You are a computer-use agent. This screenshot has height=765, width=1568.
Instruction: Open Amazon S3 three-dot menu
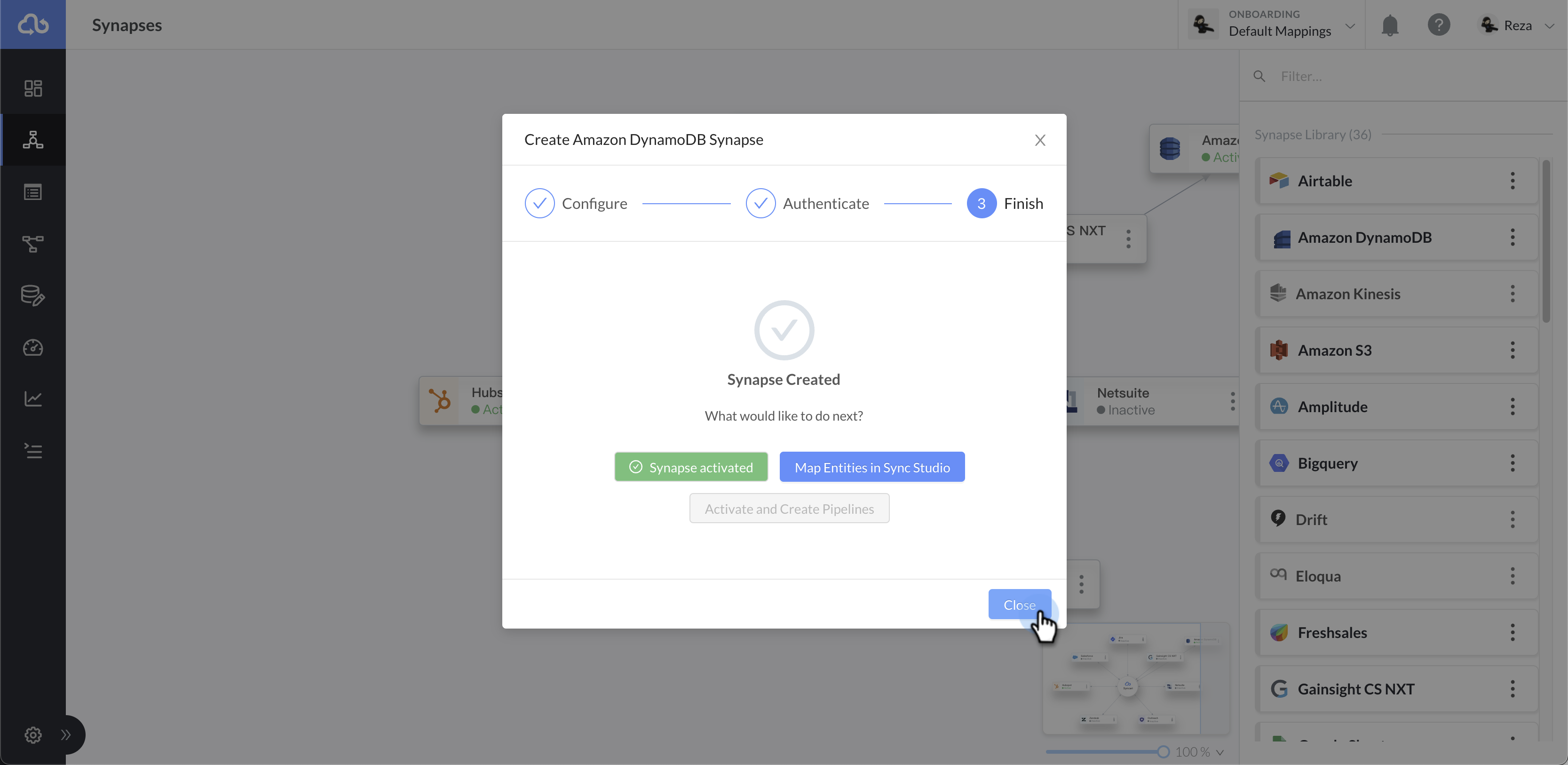[x=1512, y=350]
